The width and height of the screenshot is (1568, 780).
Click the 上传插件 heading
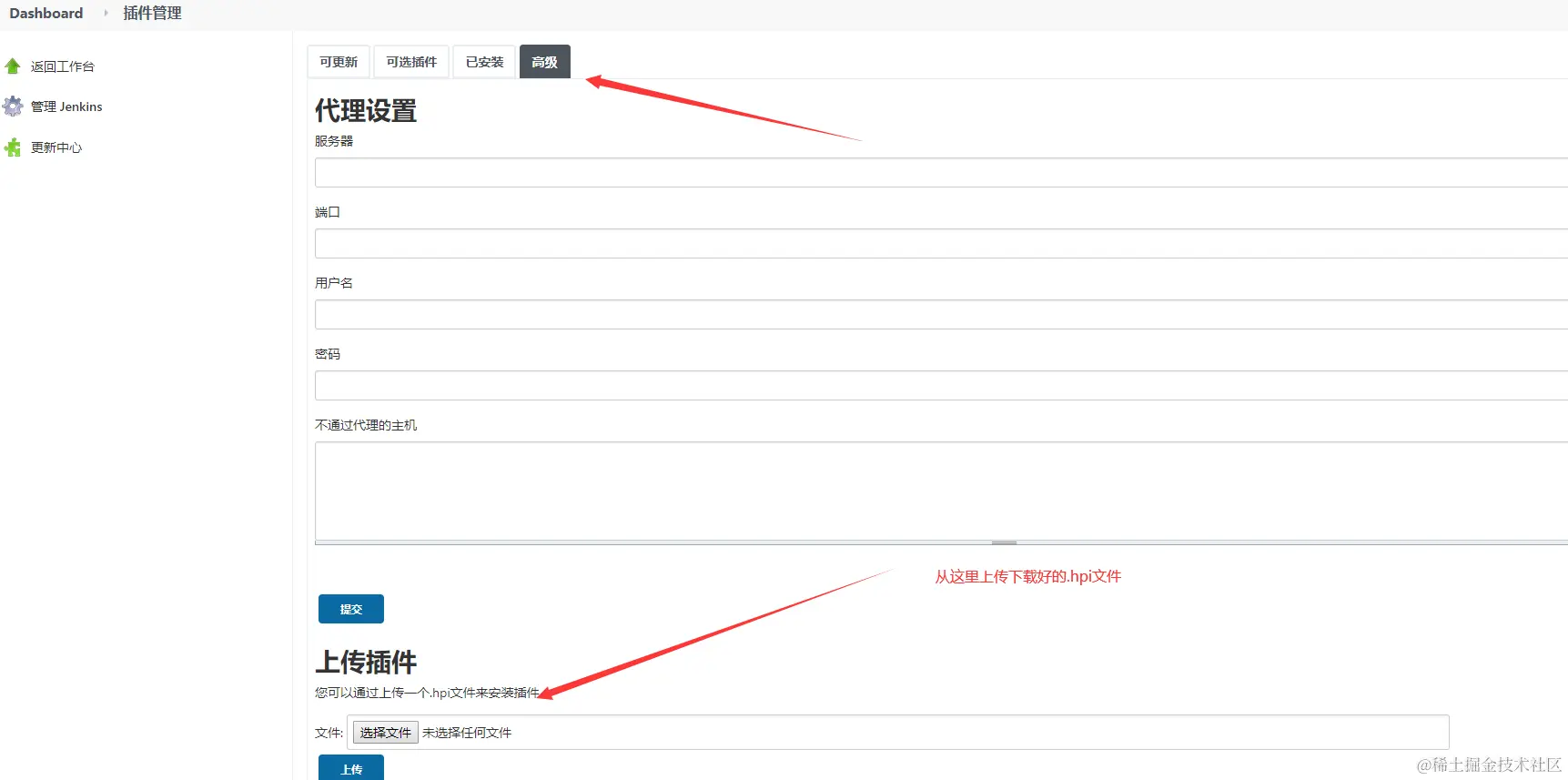(366, 662)
